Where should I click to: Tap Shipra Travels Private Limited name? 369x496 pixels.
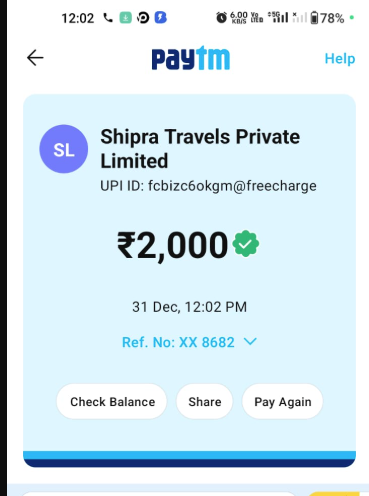point(200,149)
